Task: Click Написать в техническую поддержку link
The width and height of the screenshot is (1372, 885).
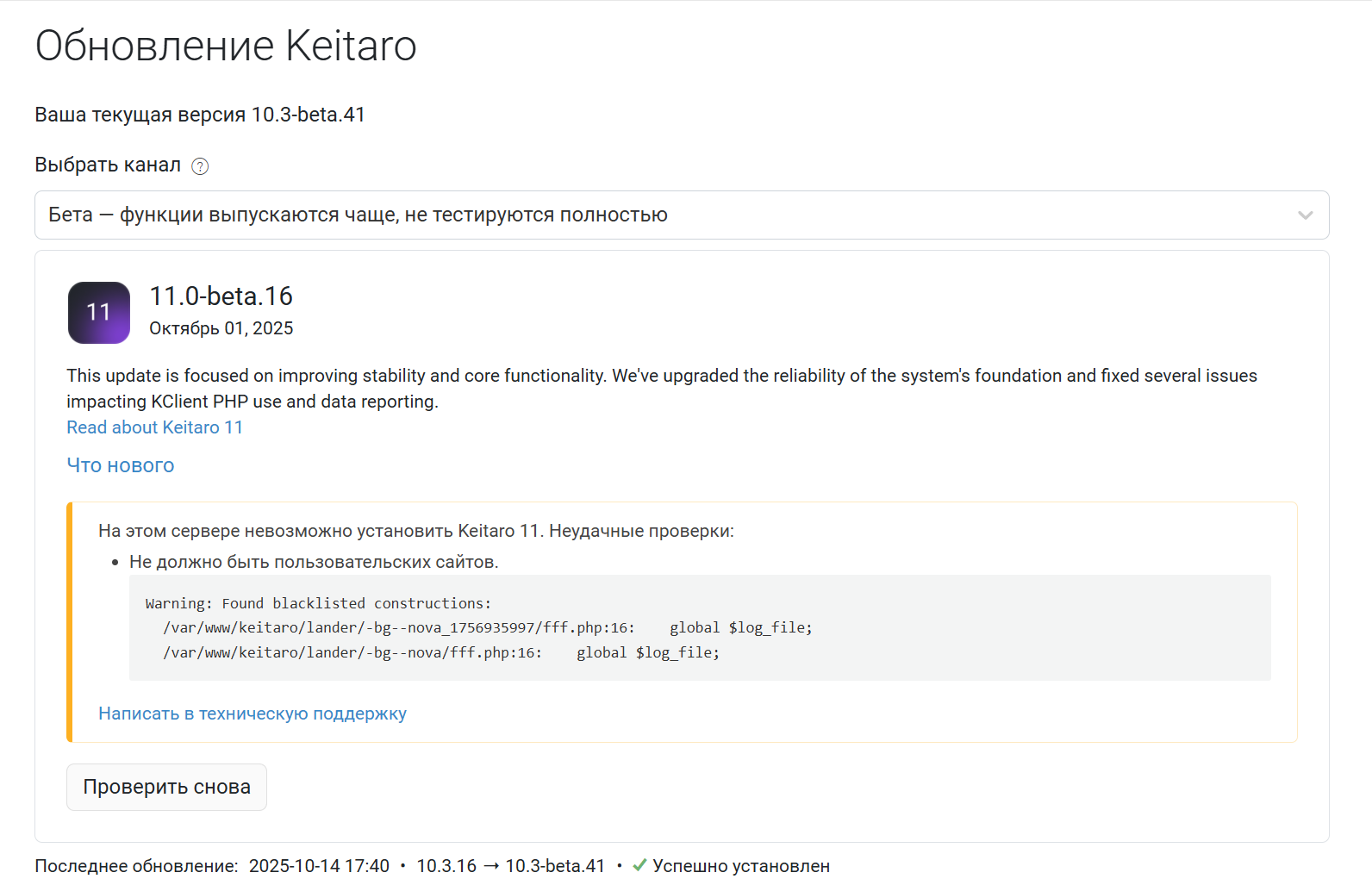Action: pyautogui.click(x=253, y=714)
